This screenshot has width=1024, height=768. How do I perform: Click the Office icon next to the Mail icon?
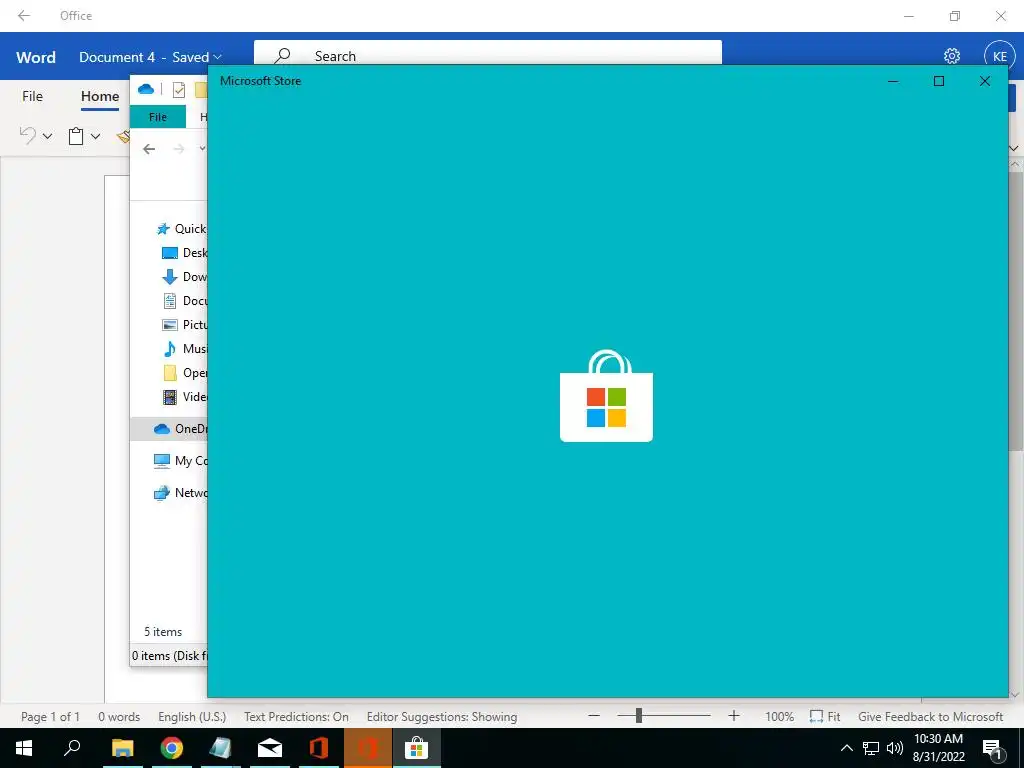click(x=319, y=748)
